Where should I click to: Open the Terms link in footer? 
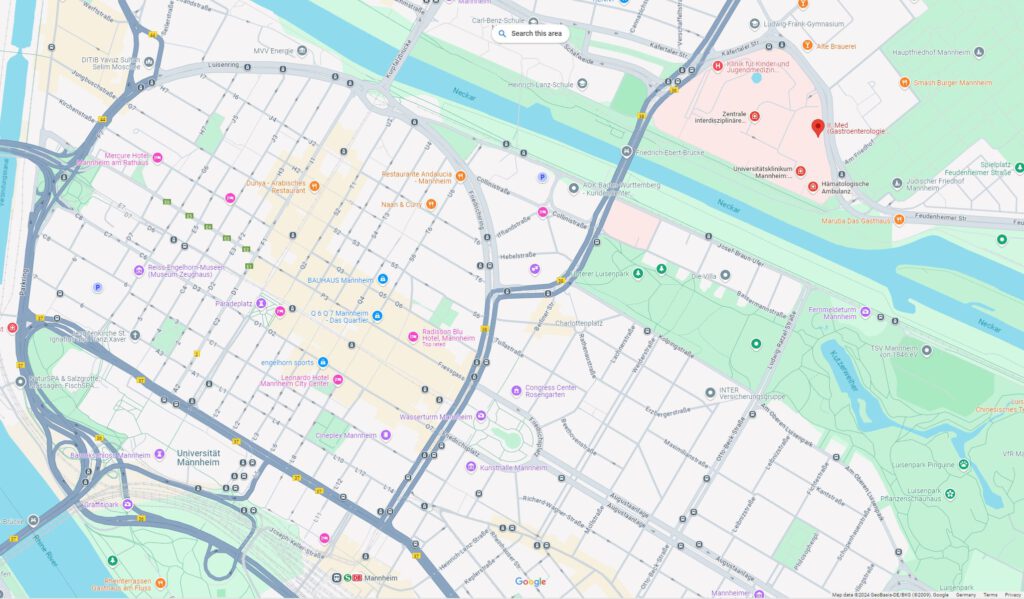(990, 594)
